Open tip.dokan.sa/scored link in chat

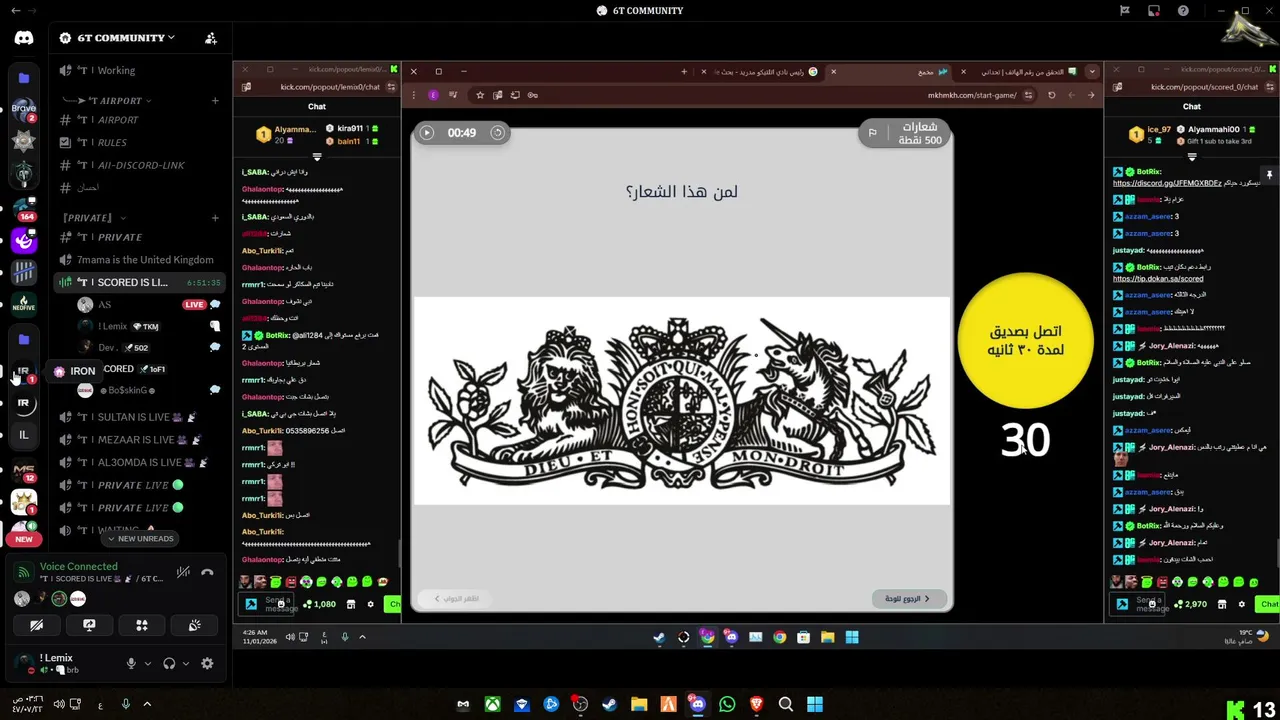coord(1158,279)
